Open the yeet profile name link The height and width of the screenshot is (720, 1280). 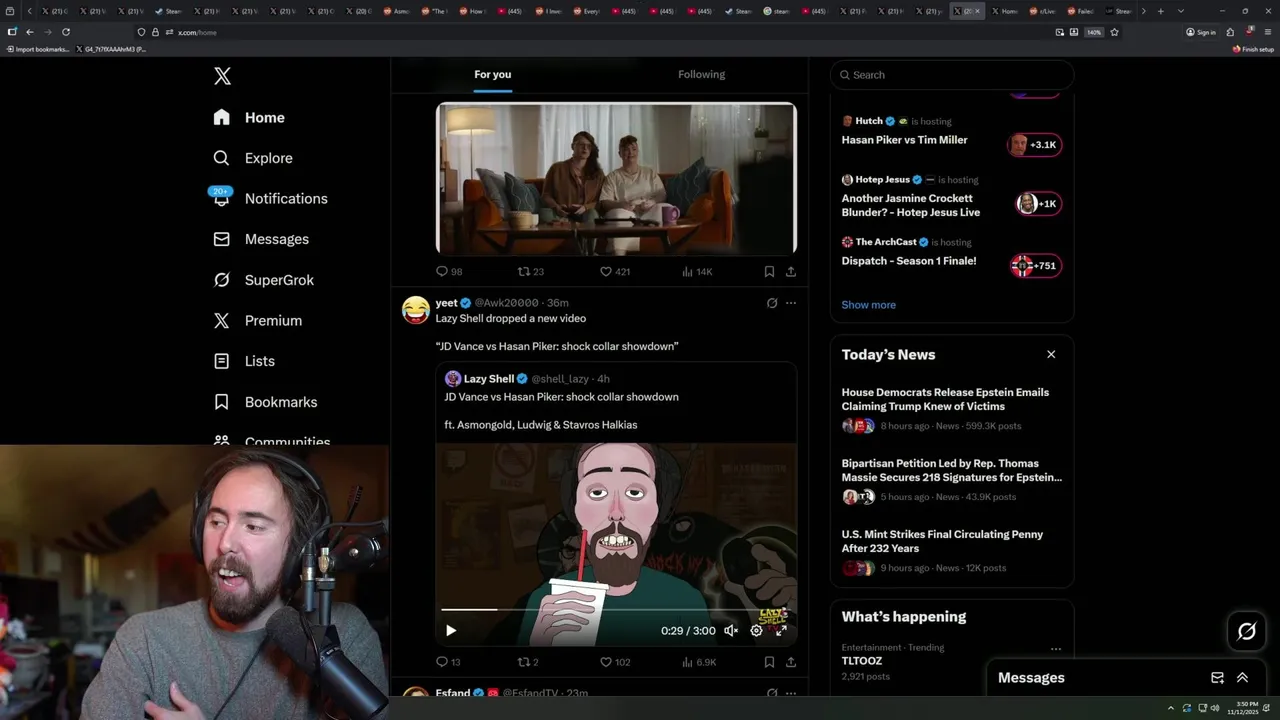[x=446, y=303]
